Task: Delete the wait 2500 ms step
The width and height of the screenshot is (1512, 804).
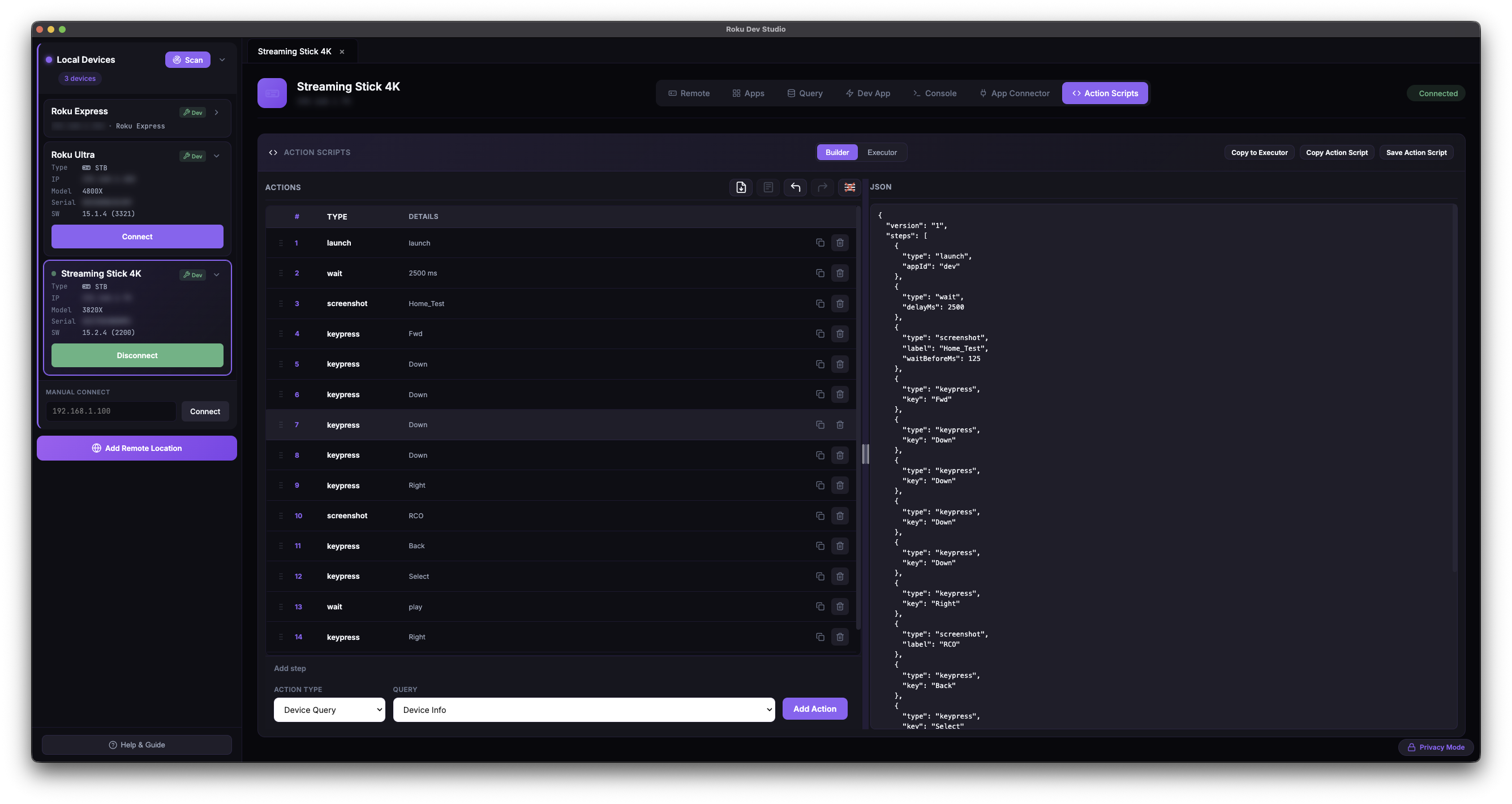Action: [x=840, y=273]
